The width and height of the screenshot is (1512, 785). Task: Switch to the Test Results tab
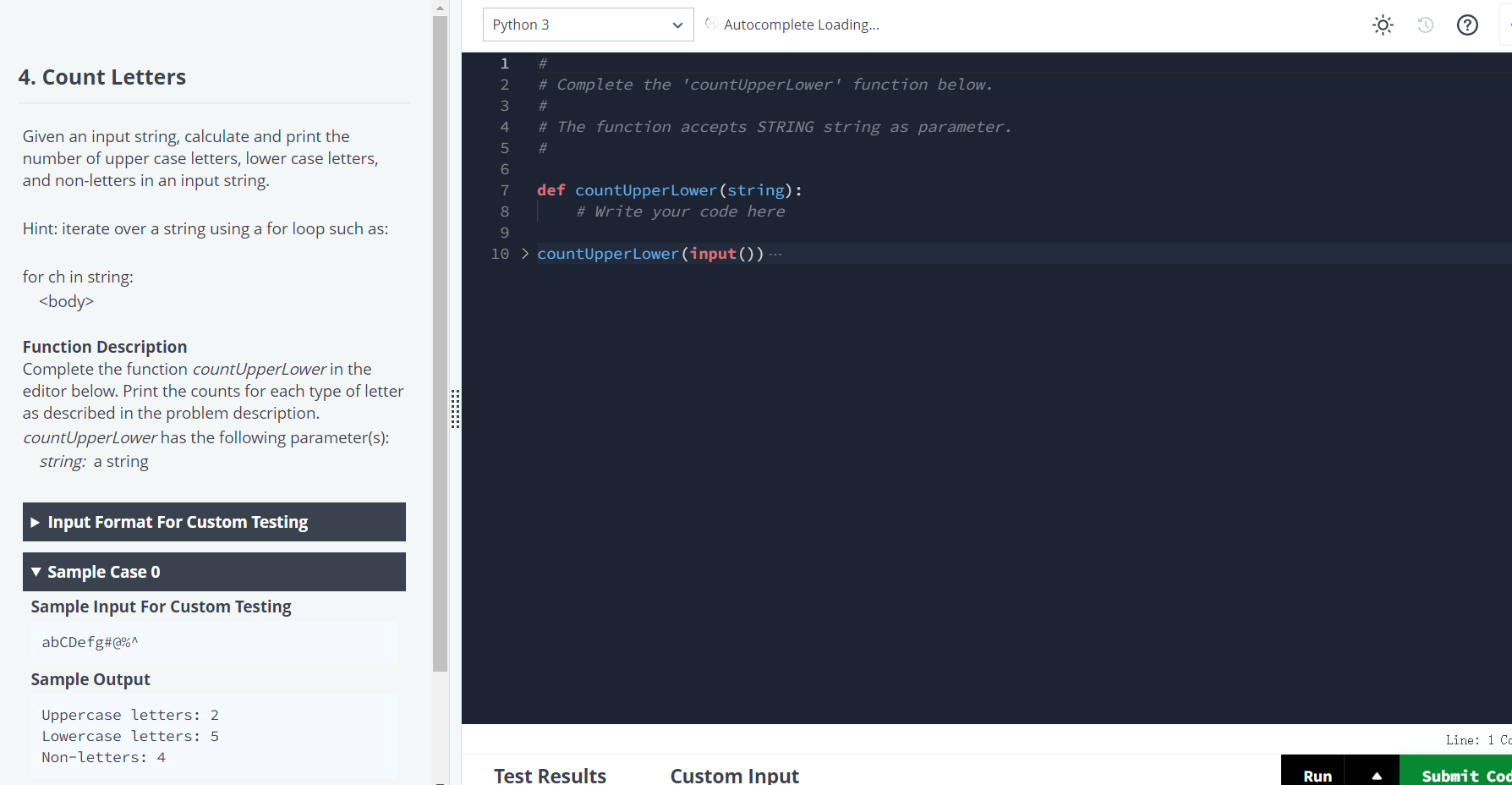coord(550,774)
